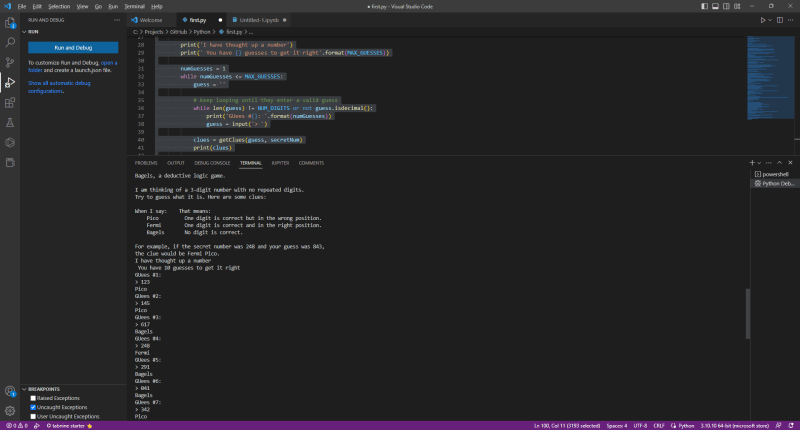Click the tabnine starter status item

69,425
